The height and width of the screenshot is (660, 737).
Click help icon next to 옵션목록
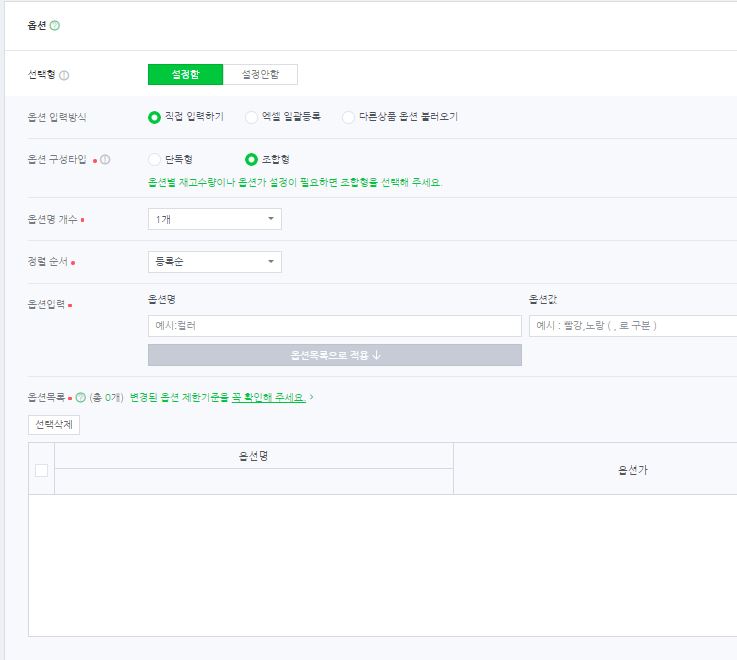[81, 398]
